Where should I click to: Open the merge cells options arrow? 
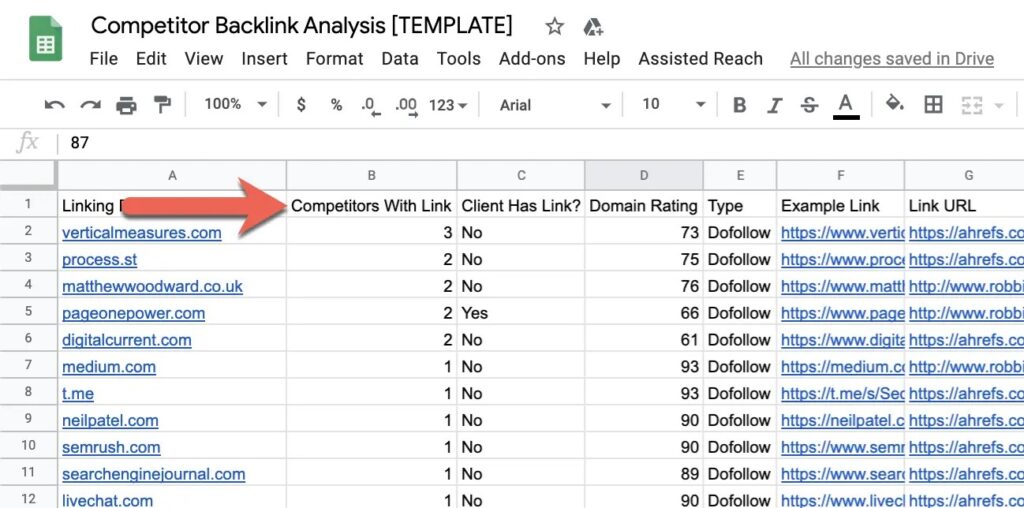point(997,105)
